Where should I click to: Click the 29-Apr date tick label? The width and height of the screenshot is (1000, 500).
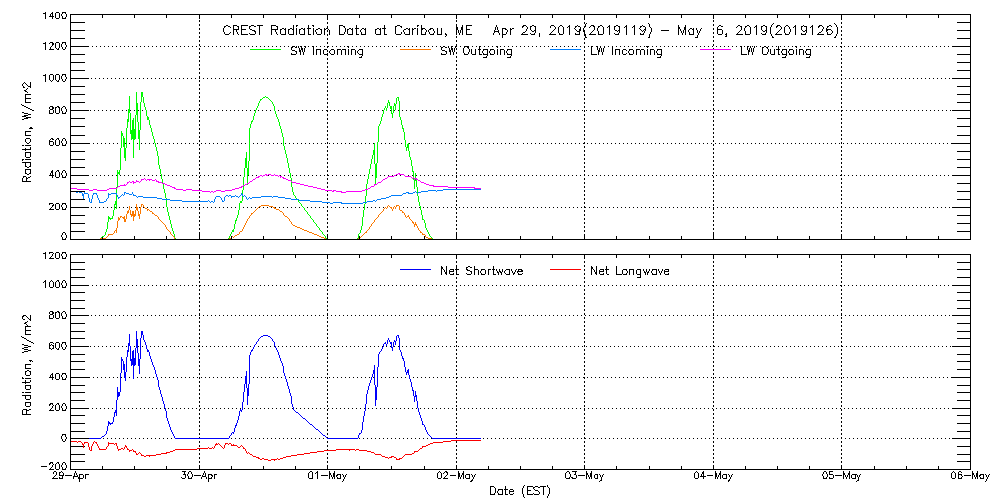point(72,477)
